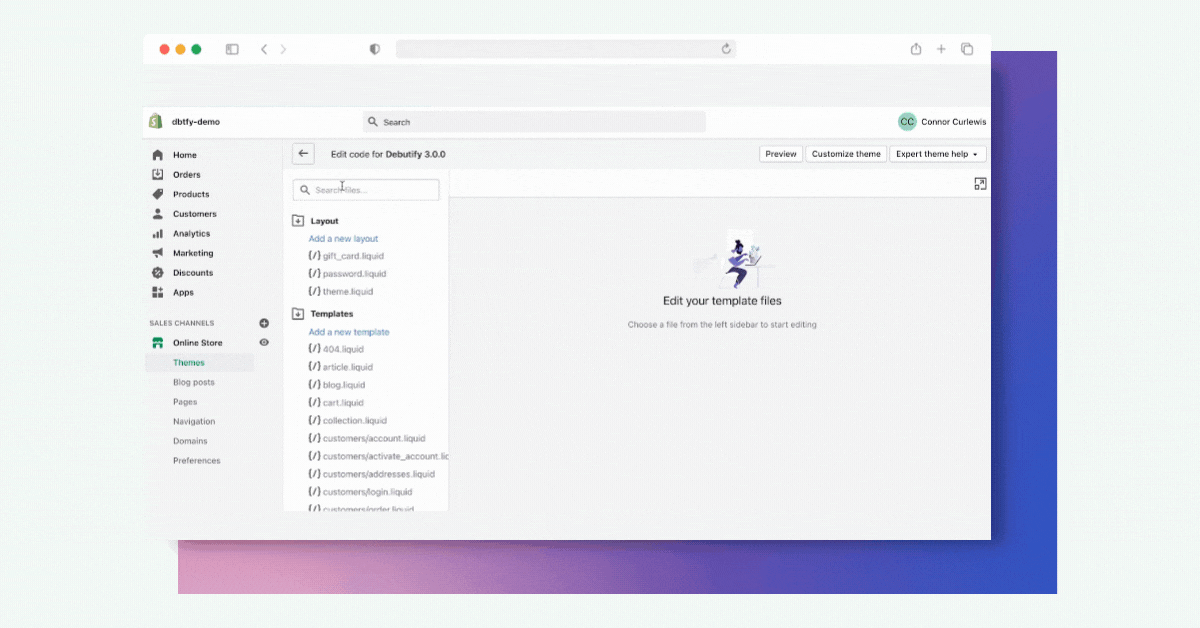Open blog.liquid template
This screenshot has width=1200, height=628.
(x=337, y=385)
